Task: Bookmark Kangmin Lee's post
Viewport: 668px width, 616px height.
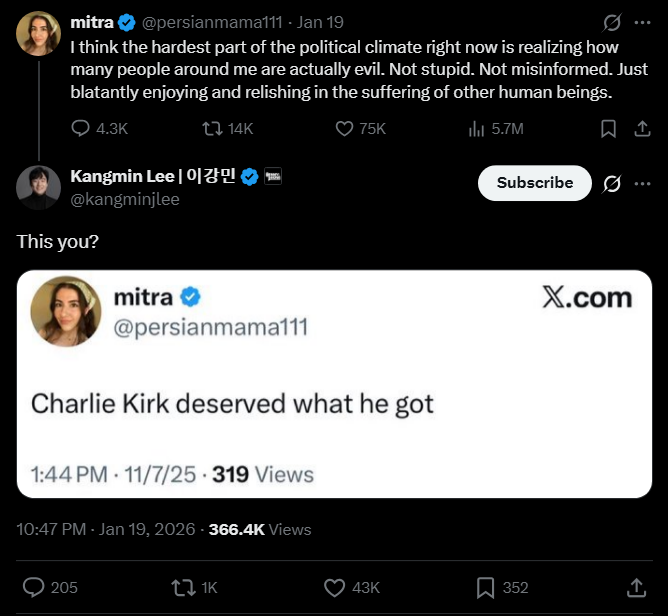Action: pos(485,587)
